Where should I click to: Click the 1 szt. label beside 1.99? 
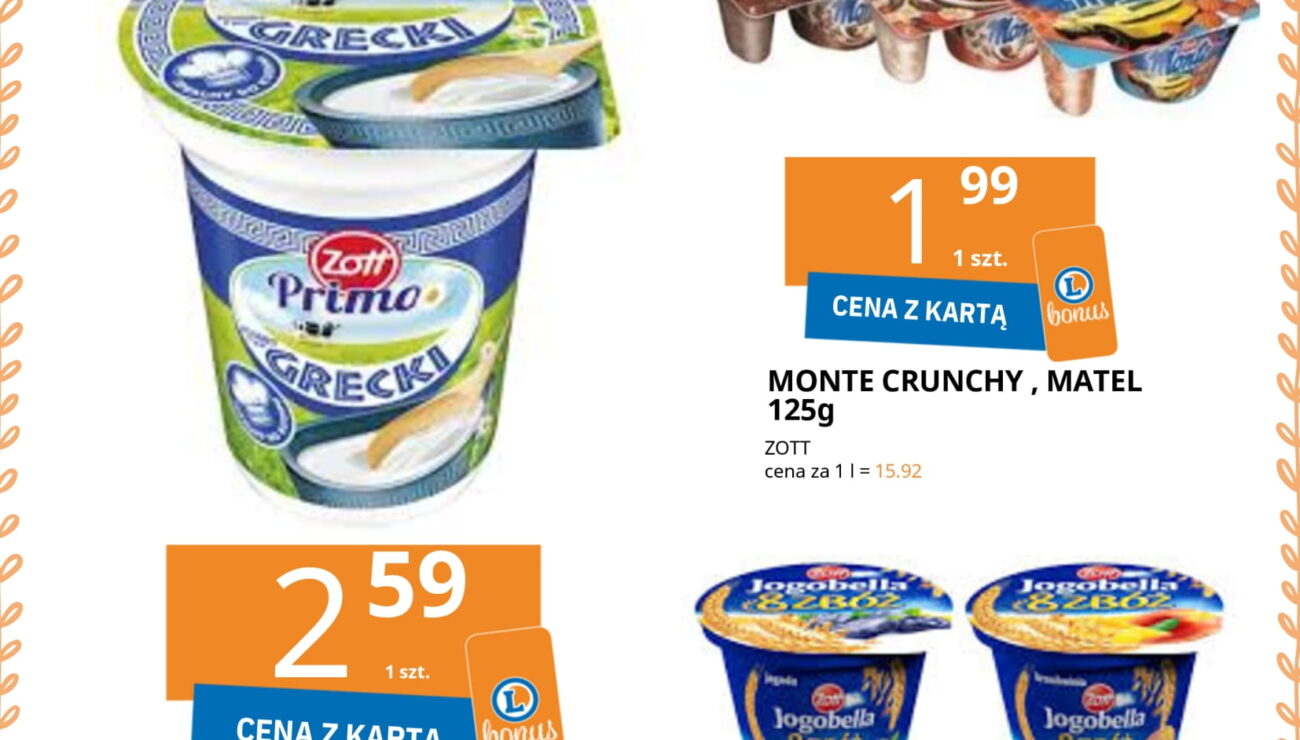pyautogui.click(x=980, y=259)
